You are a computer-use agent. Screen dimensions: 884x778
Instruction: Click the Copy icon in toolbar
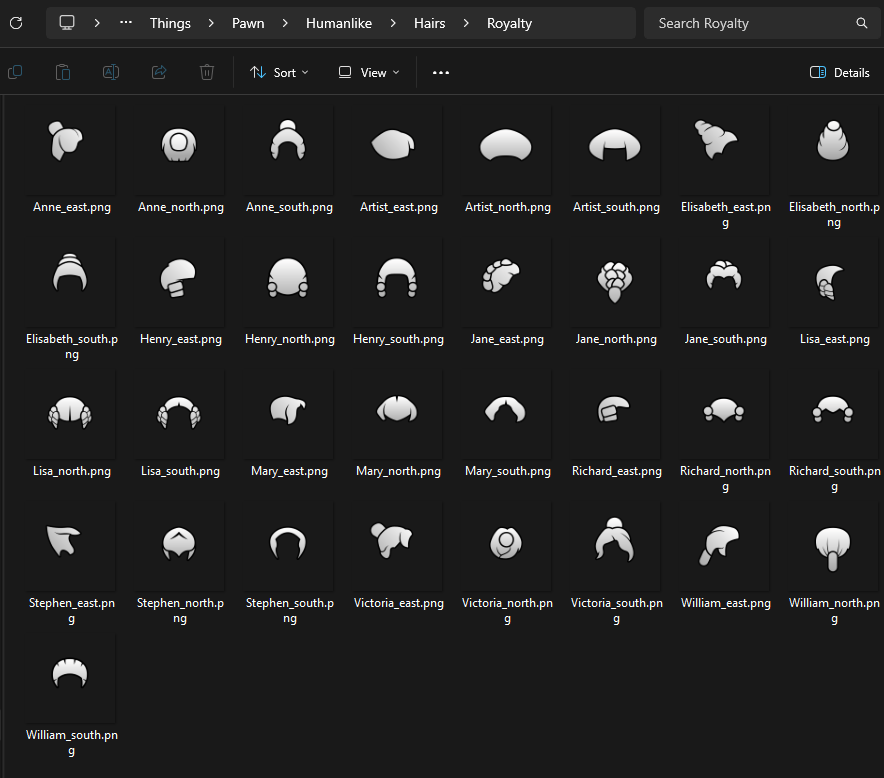[x=15, y=72]
